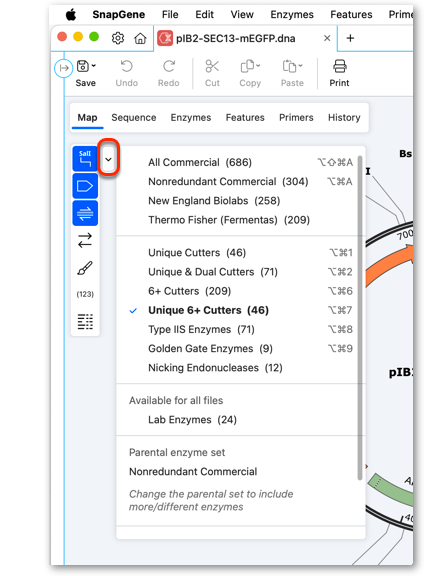Open the Paste dropdown arrow
Screen dimensions: 424x576
(x=301, y=66)
